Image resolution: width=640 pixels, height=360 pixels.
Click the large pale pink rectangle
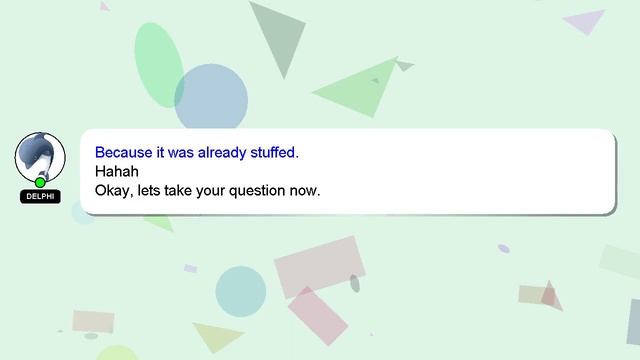pos(320,267)
